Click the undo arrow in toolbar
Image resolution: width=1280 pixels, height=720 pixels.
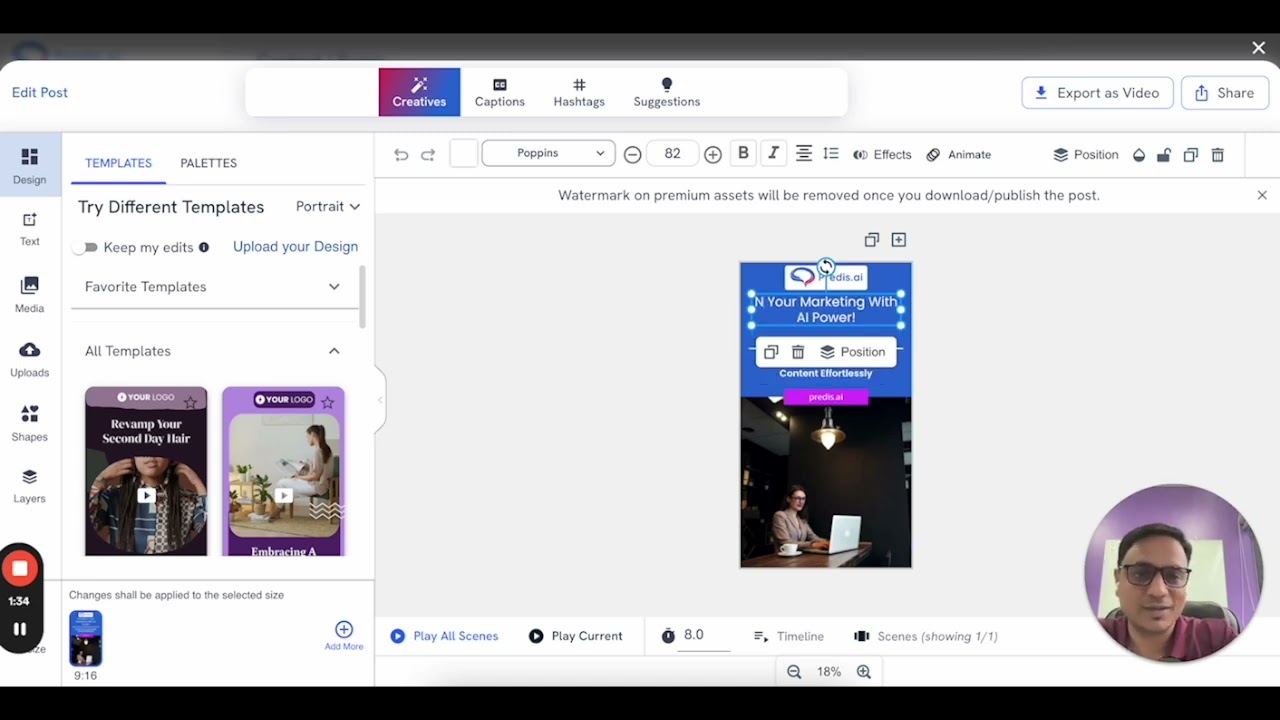(x=401, y=154)
